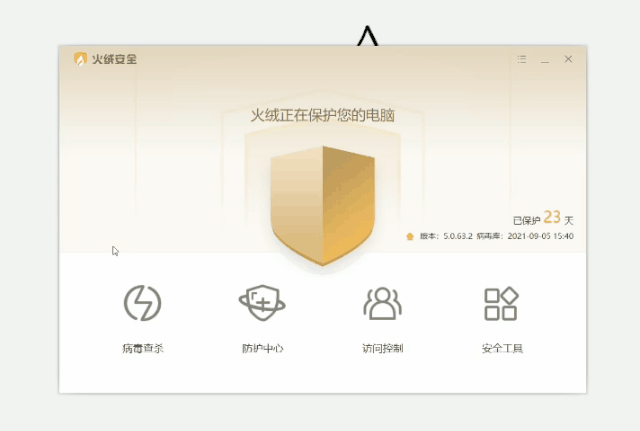Close the 火绒安全 window
The width and height of the screenshot is (640, 431).
(568, 59)
